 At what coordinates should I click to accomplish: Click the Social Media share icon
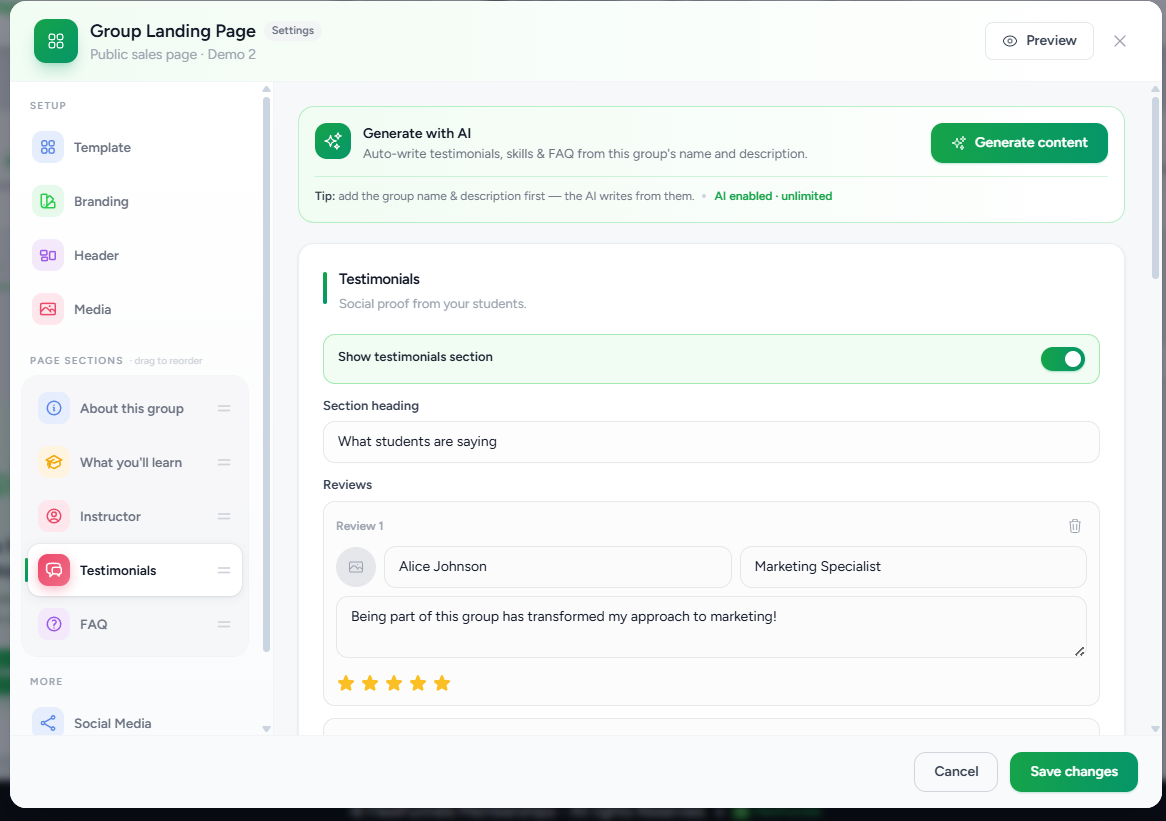coord(48,723)
